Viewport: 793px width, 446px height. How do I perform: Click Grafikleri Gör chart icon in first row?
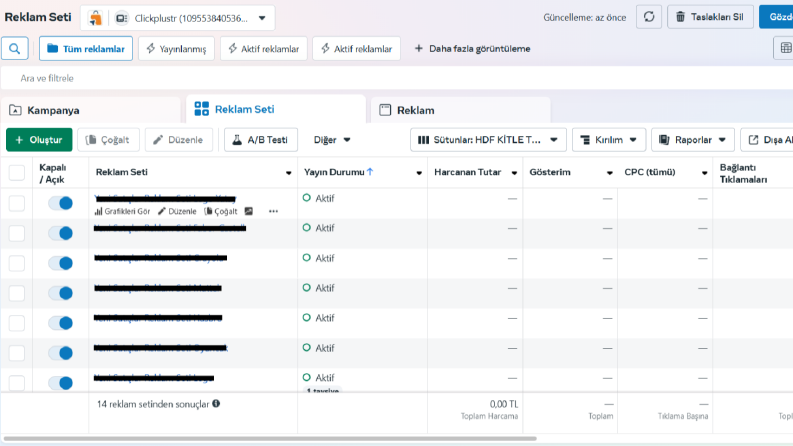pyautogui.click(x=98, y=211)
